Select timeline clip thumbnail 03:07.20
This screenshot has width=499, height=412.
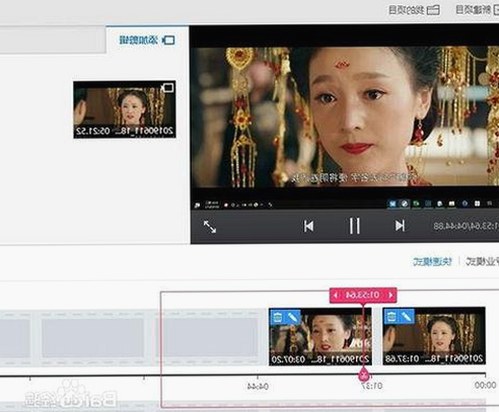pyautogui.click(x=320, y=336)
